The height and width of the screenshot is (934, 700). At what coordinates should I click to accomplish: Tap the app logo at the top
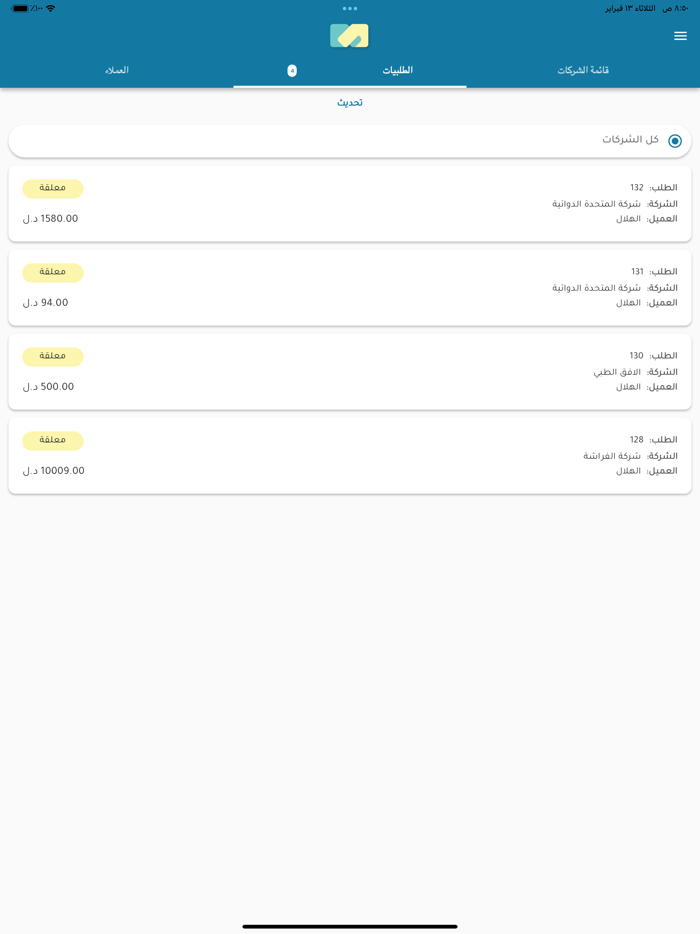coord(350,35)
